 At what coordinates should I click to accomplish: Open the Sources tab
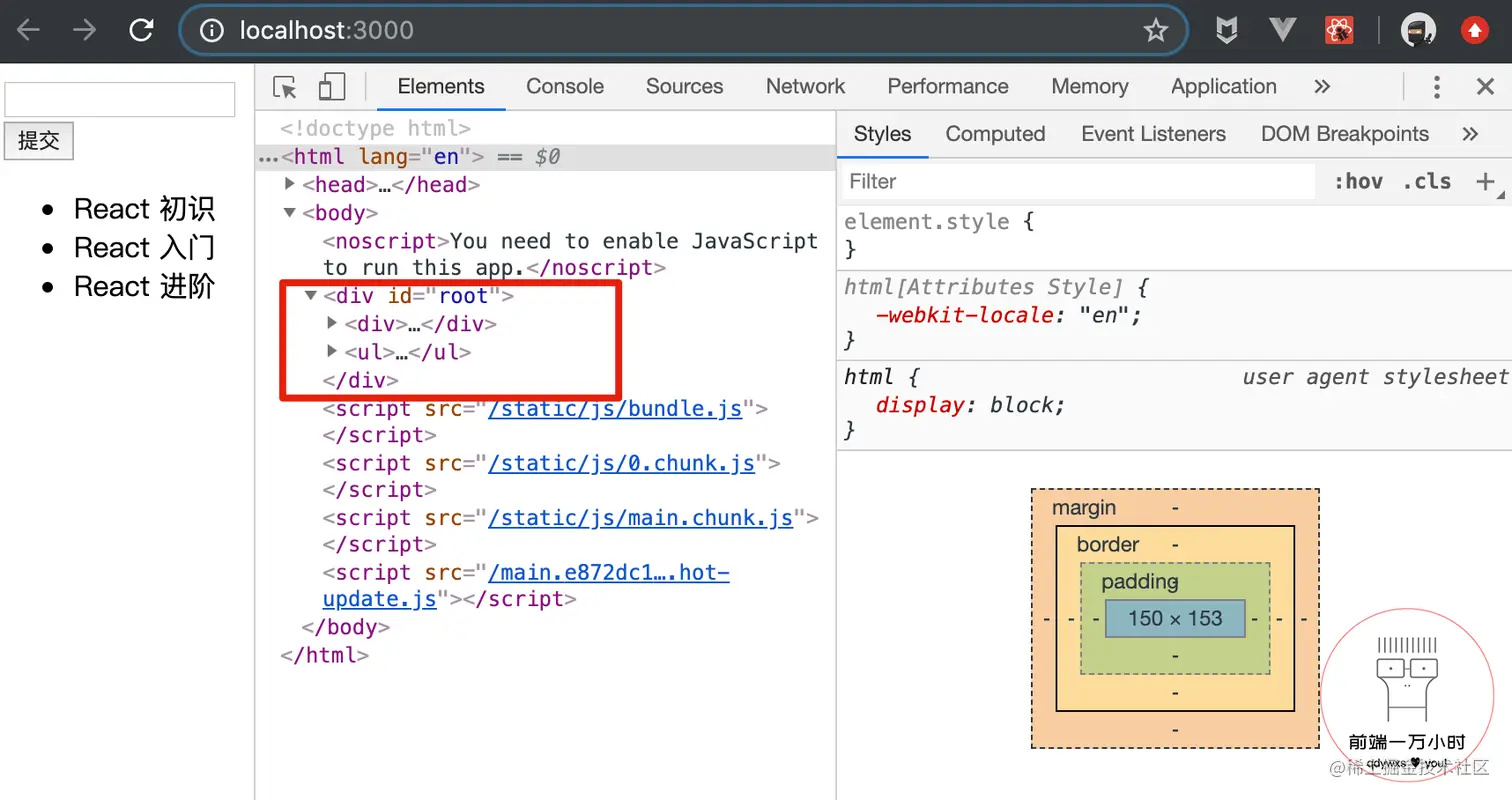684,87
